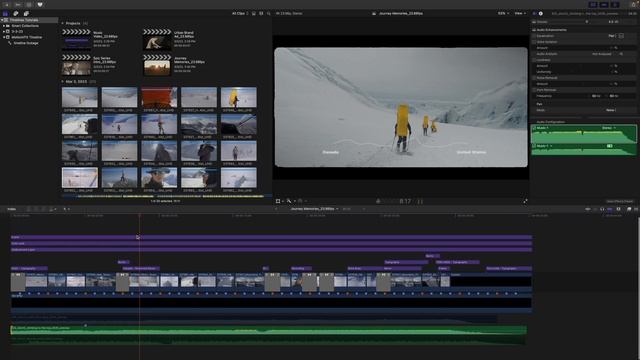Click the connect clip edit icon
This screenshot has height=360, width=640.
click(x=29, y=209)
